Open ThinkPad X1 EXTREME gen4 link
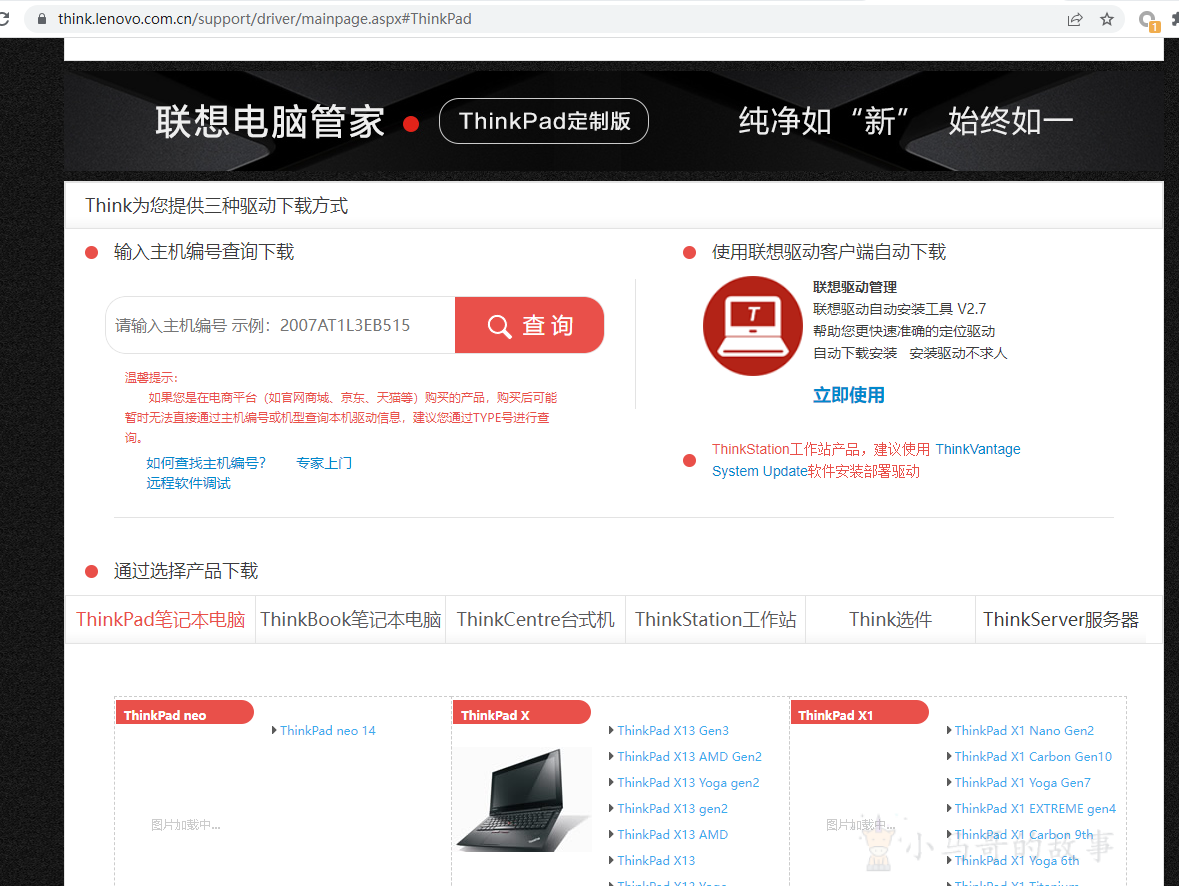Viewport: 1179px width, 886px height. [1035, 809]
